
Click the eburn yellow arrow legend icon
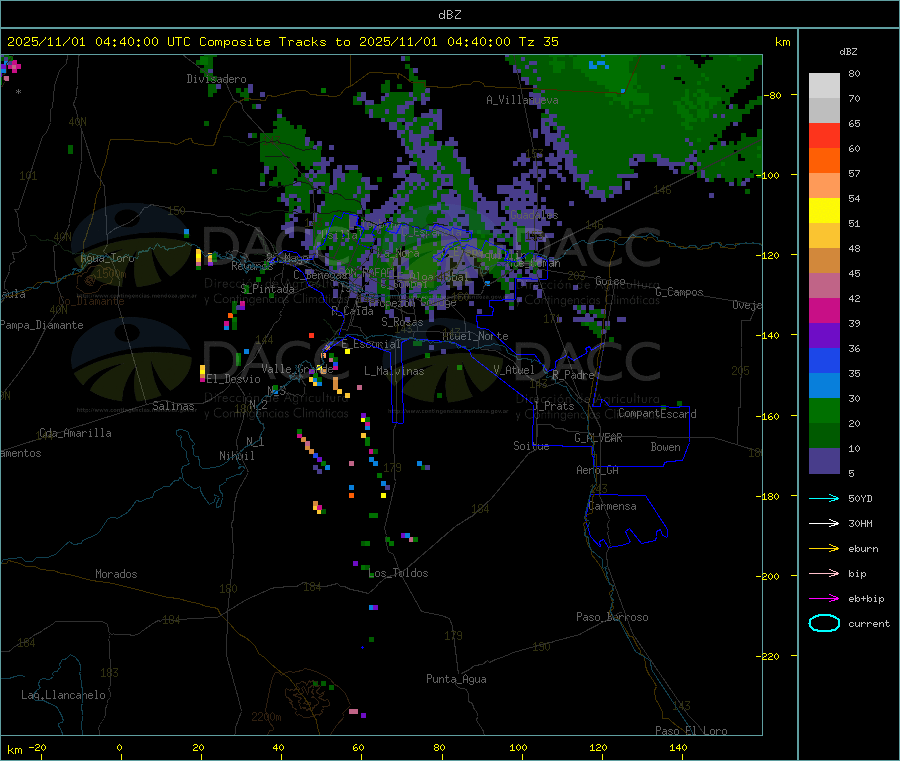click(x=824, y=548)
